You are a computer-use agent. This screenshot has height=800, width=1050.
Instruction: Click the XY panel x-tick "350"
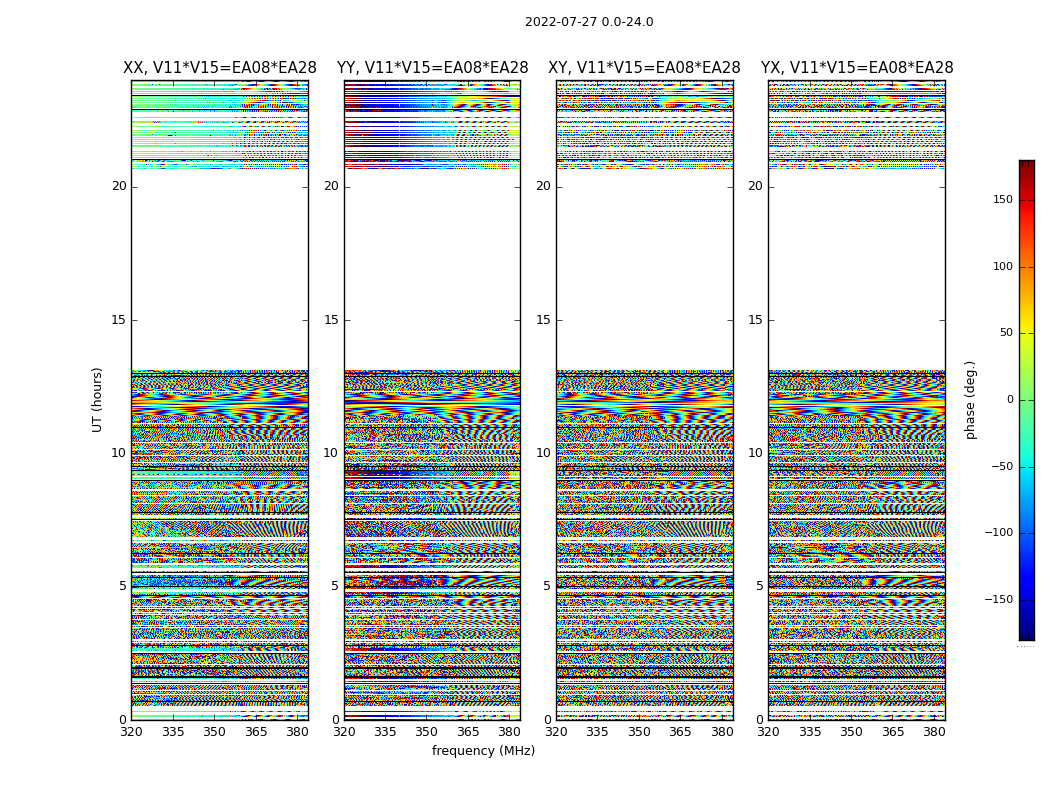639,732
